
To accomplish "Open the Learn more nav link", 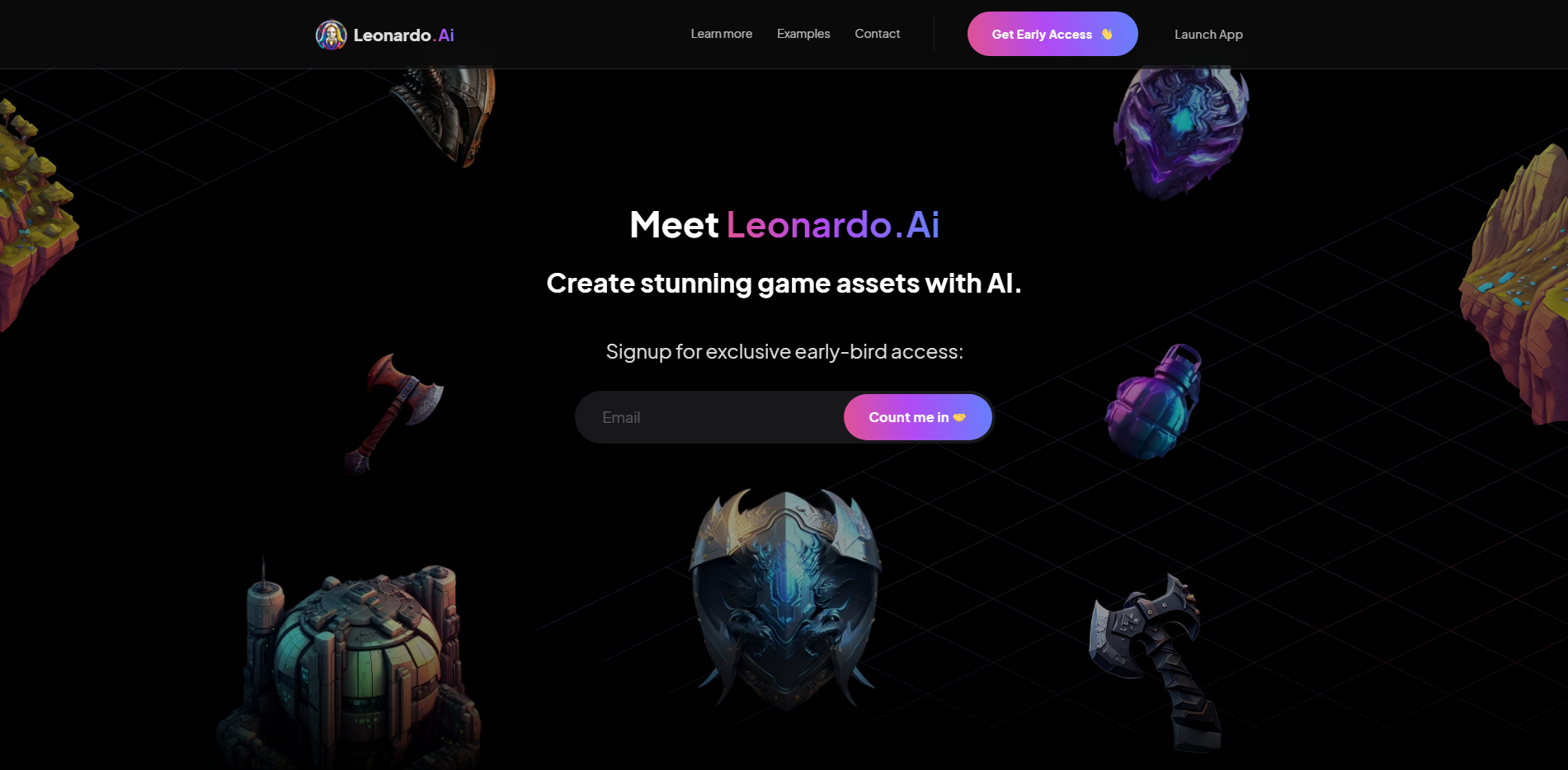I will 721,34.
